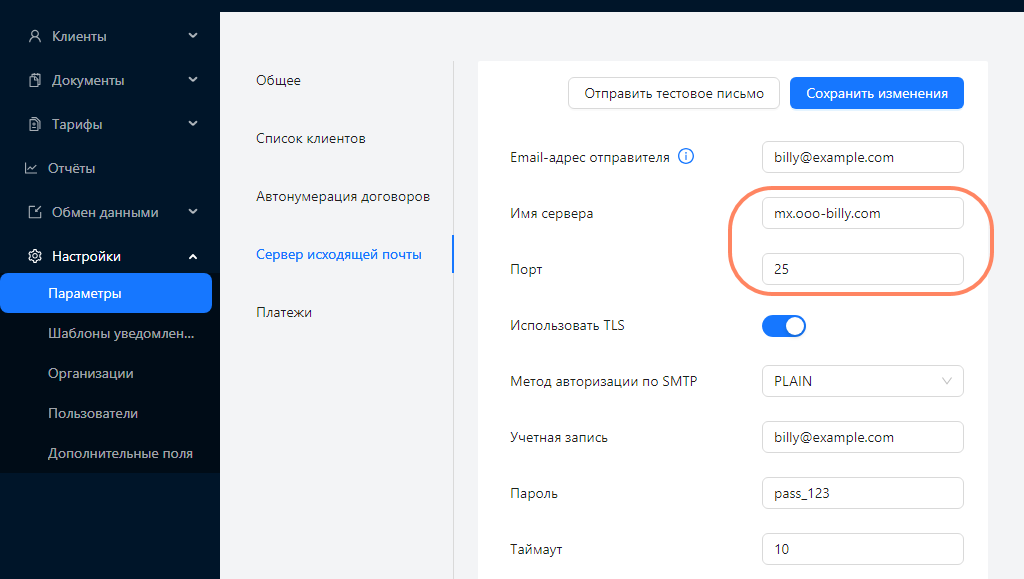
Task: Click the Настройки gear icon
Action: point(34,257)
